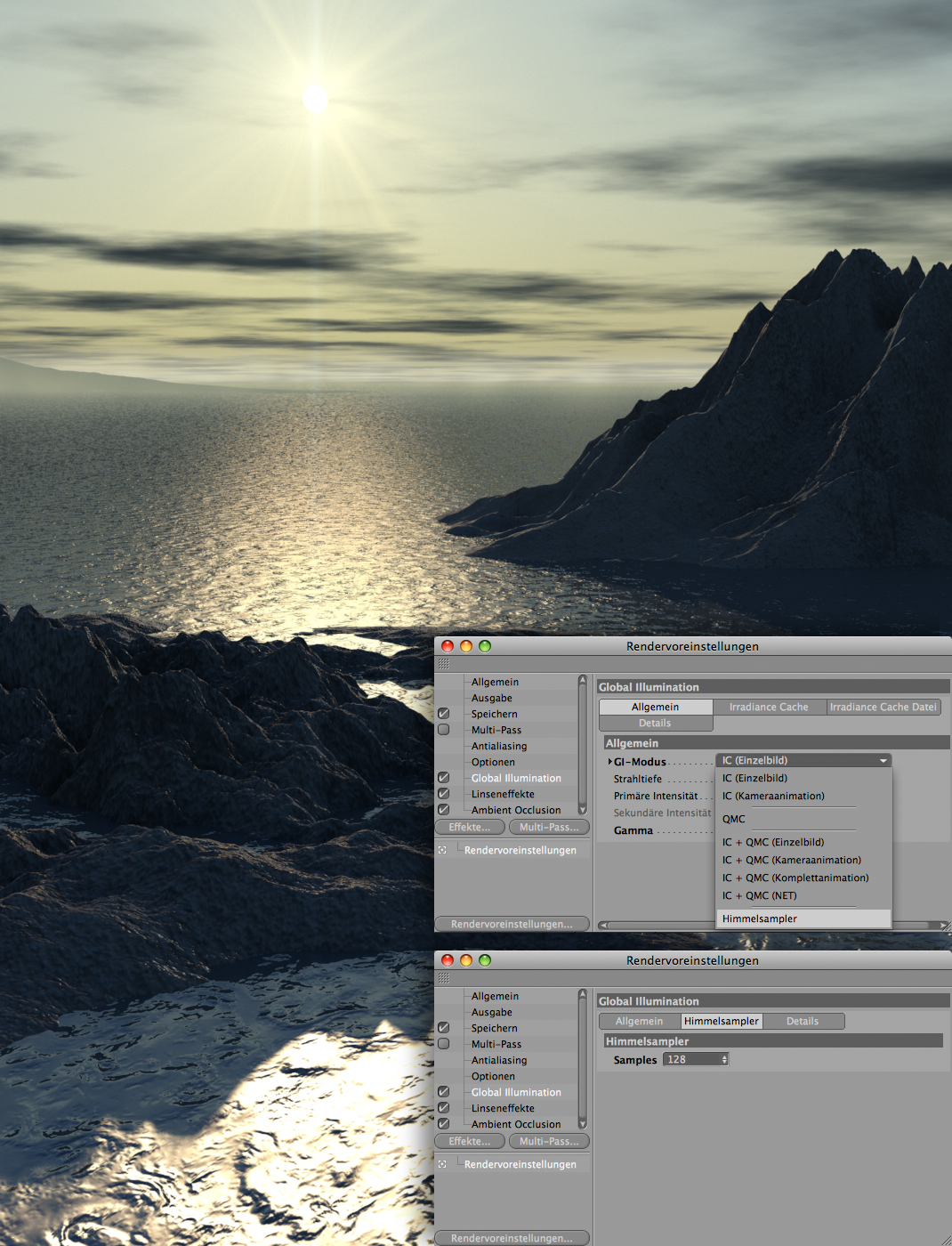Click the settings list scroll-up arrow in the Himmelsampler dialog
952x1246 pixels.
click(583, 994)
